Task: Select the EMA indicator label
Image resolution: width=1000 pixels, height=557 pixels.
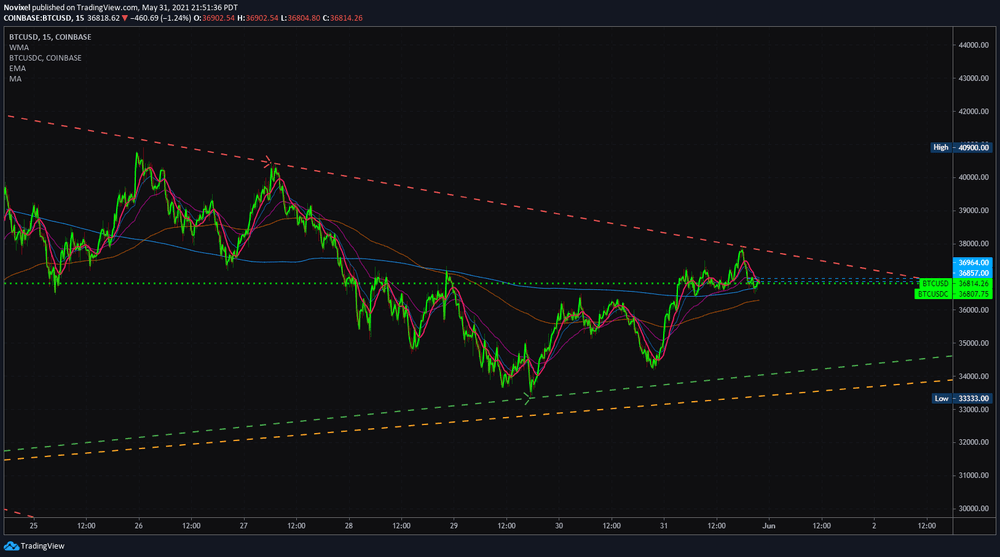Action: 17,68
